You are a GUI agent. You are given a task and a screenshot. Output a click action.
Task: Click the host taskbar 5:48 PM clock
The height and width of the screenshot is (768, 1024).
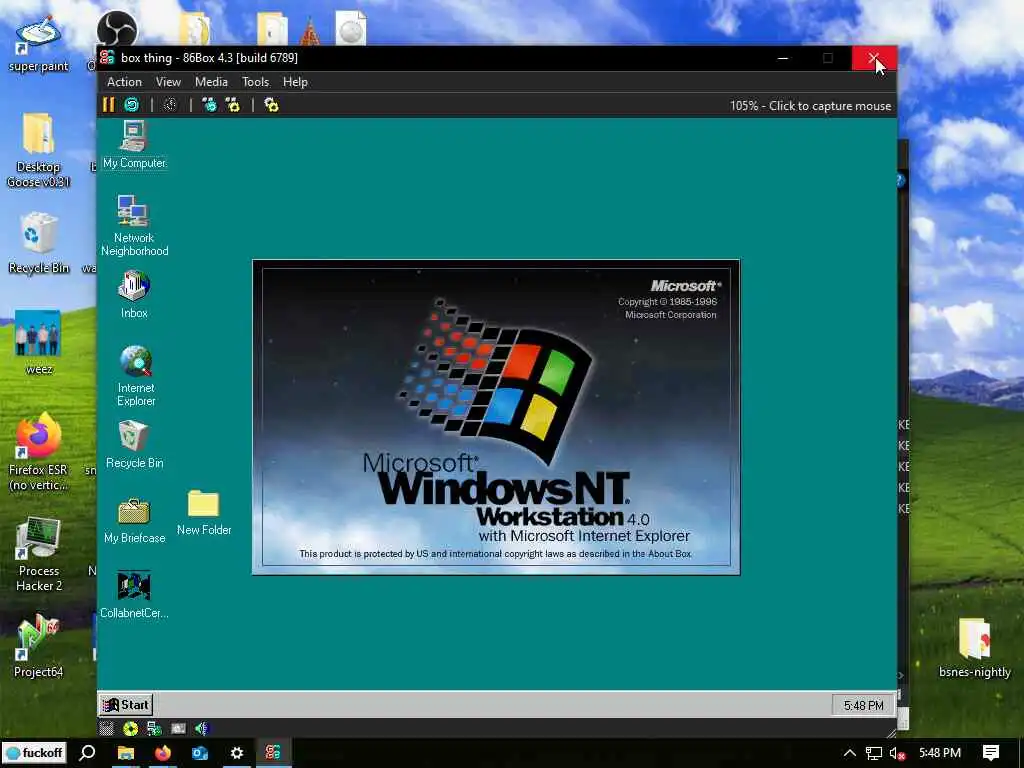click(x=940, y=753)
